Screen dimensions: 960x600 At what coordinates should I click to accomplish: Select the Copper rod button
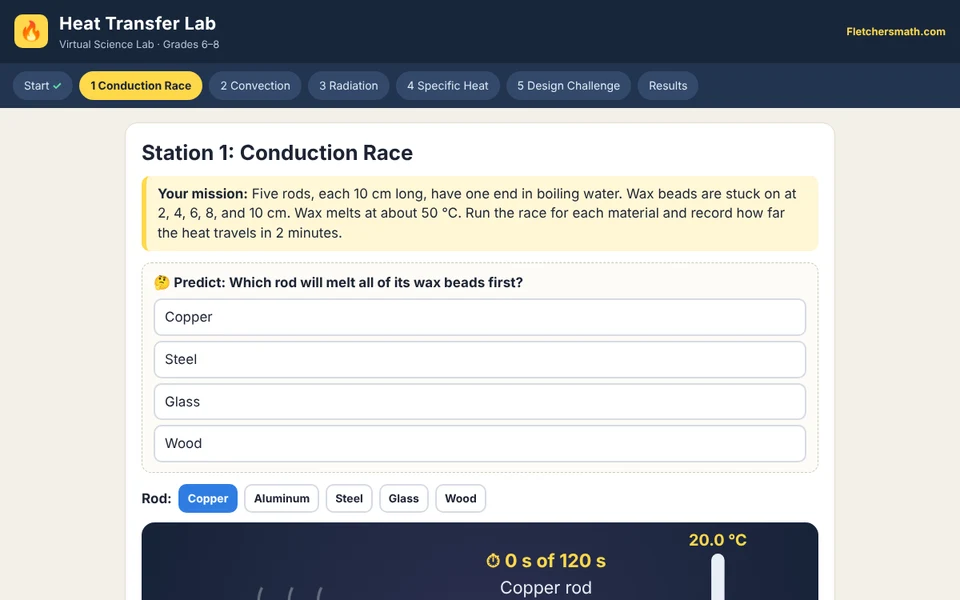(208, 498)
